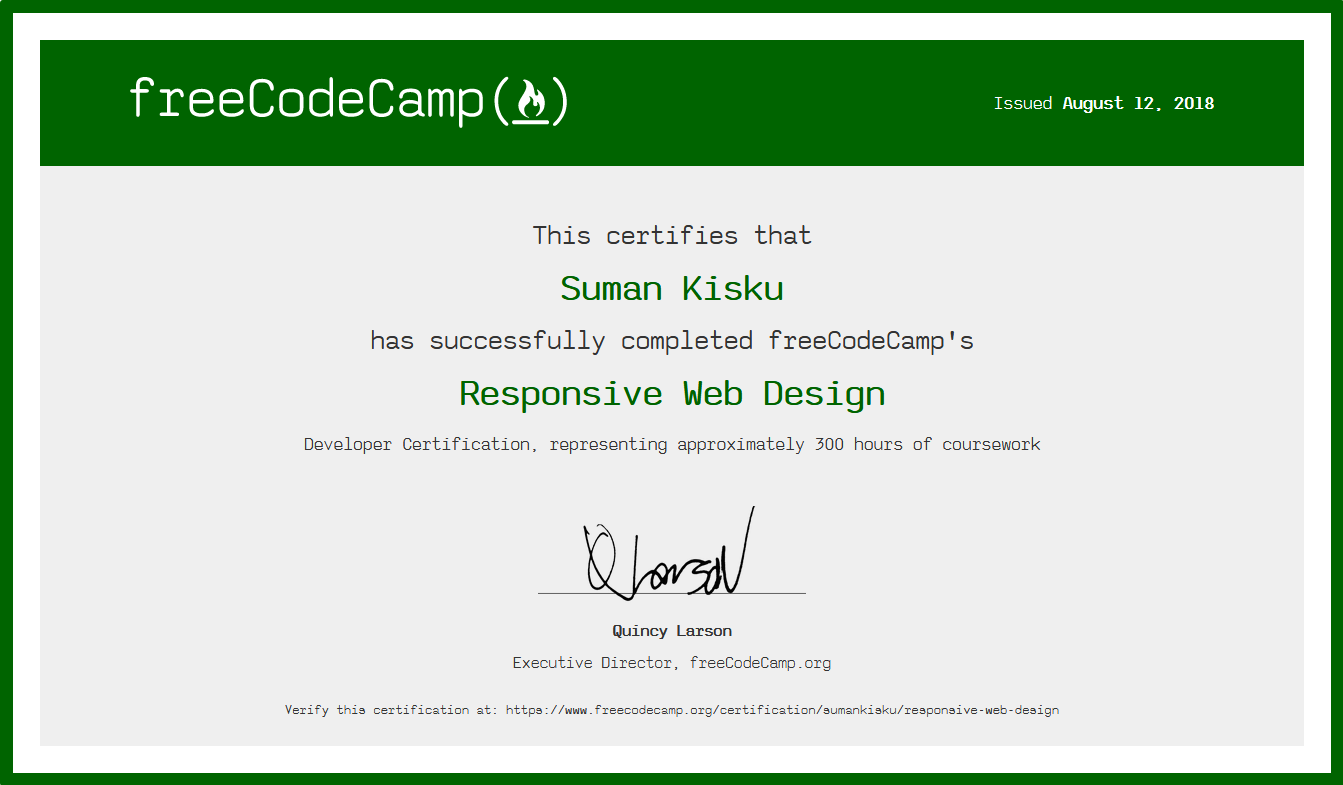Open the certification verification URL link
The image size is (1343, 785).
[782, 710]
